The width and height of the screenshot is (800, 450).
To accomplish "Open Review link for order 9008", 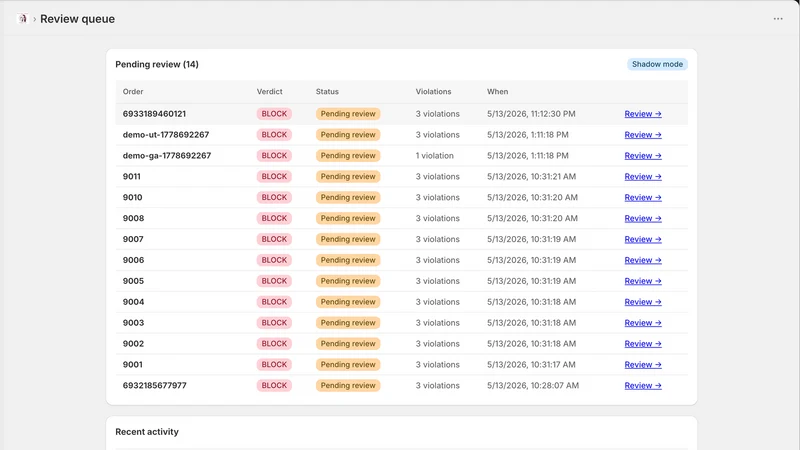I will point(643,218).
